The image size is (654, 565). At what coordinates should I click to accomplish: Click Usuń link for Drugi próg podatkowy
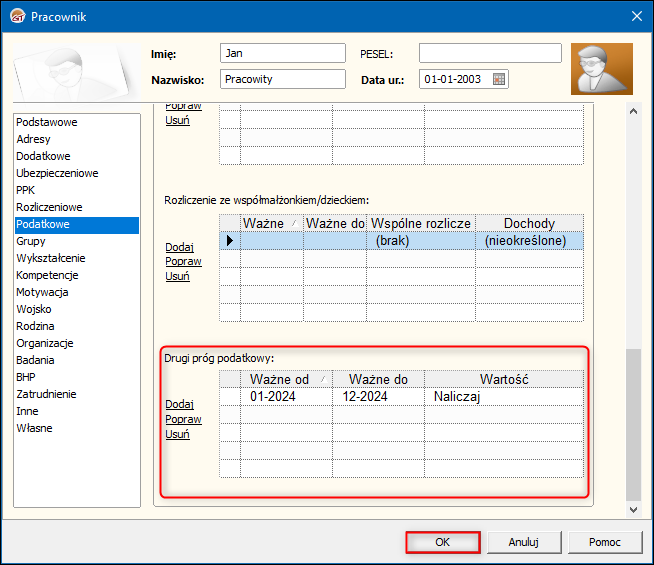[177, 434]
